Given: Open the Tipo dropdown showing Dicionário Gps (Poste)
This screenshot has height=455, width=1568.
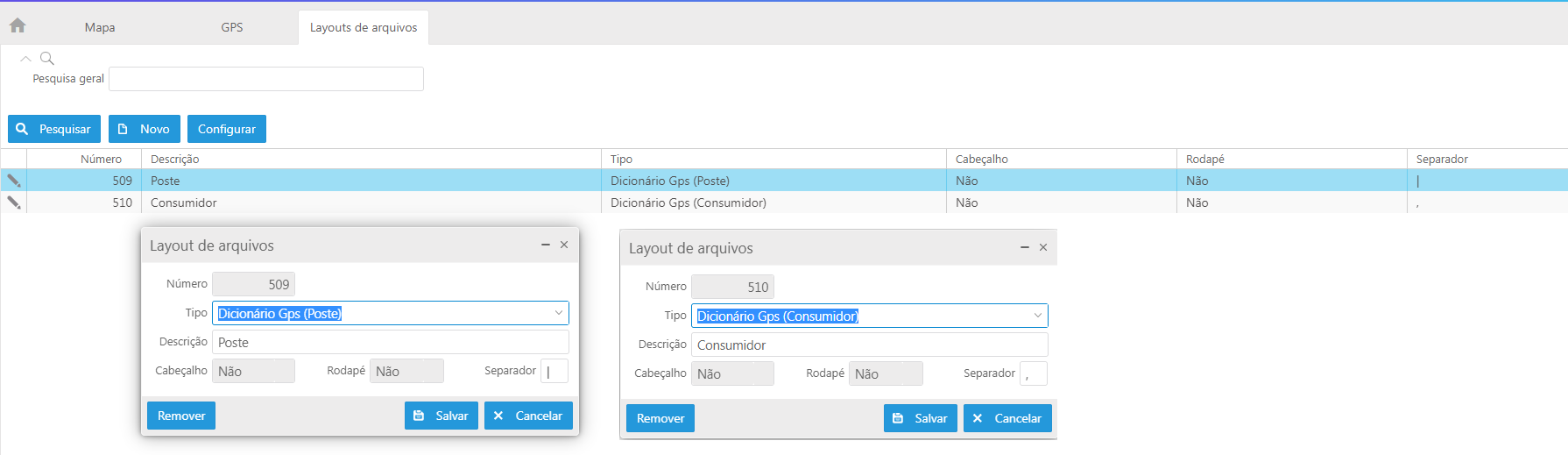Looking at the screenshot, I should [558, 313].
